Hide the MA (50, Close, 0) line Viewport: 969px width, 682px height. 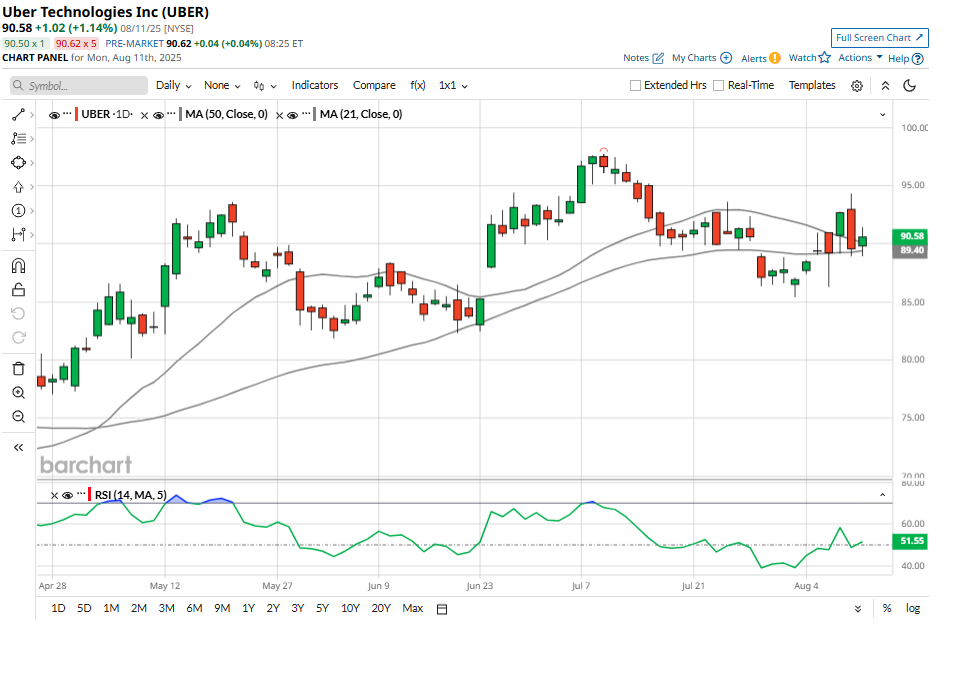pyautogui.click(x=158, y=116)
